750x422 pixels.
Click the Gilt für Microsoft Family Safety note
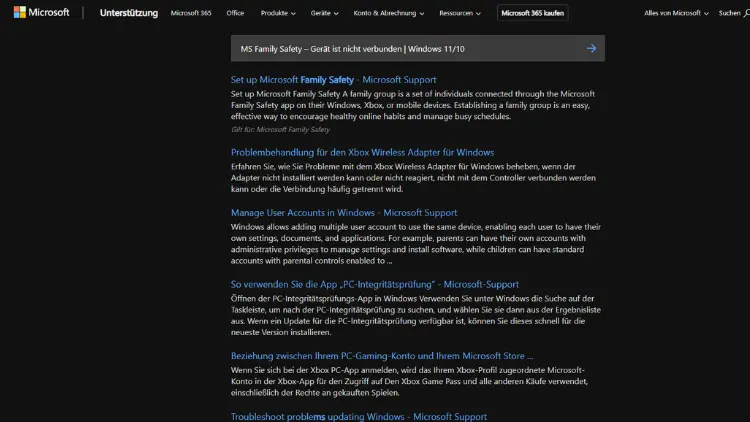(280, 129)
